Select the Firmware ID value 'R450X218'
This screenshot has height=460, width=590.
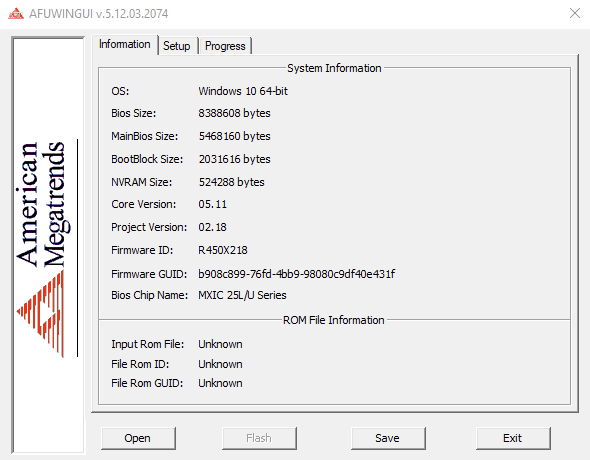click(223, 250)
